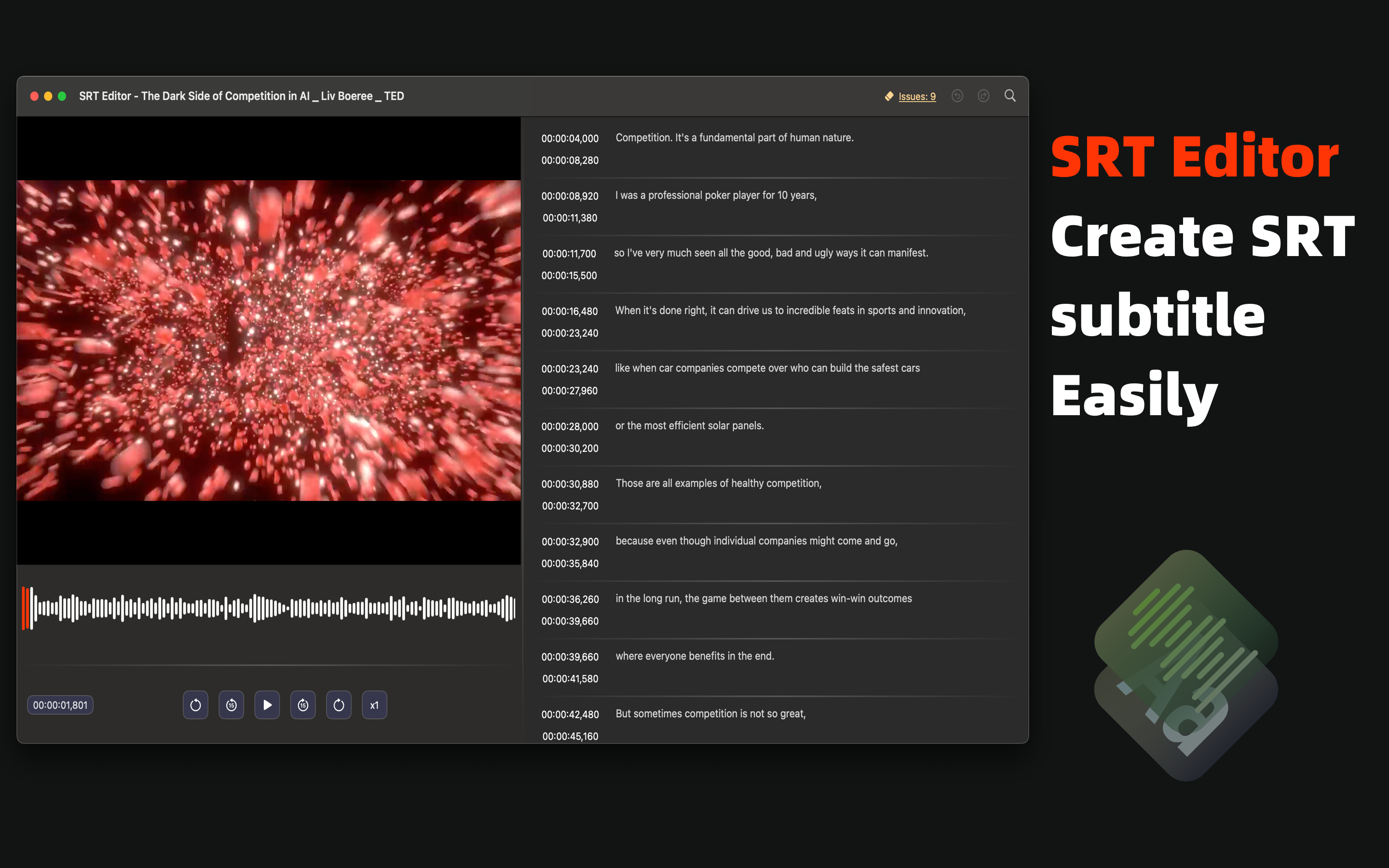Select subtitle "where everyone benefits in the end."
1389x868 pixels.
(695, 656)
